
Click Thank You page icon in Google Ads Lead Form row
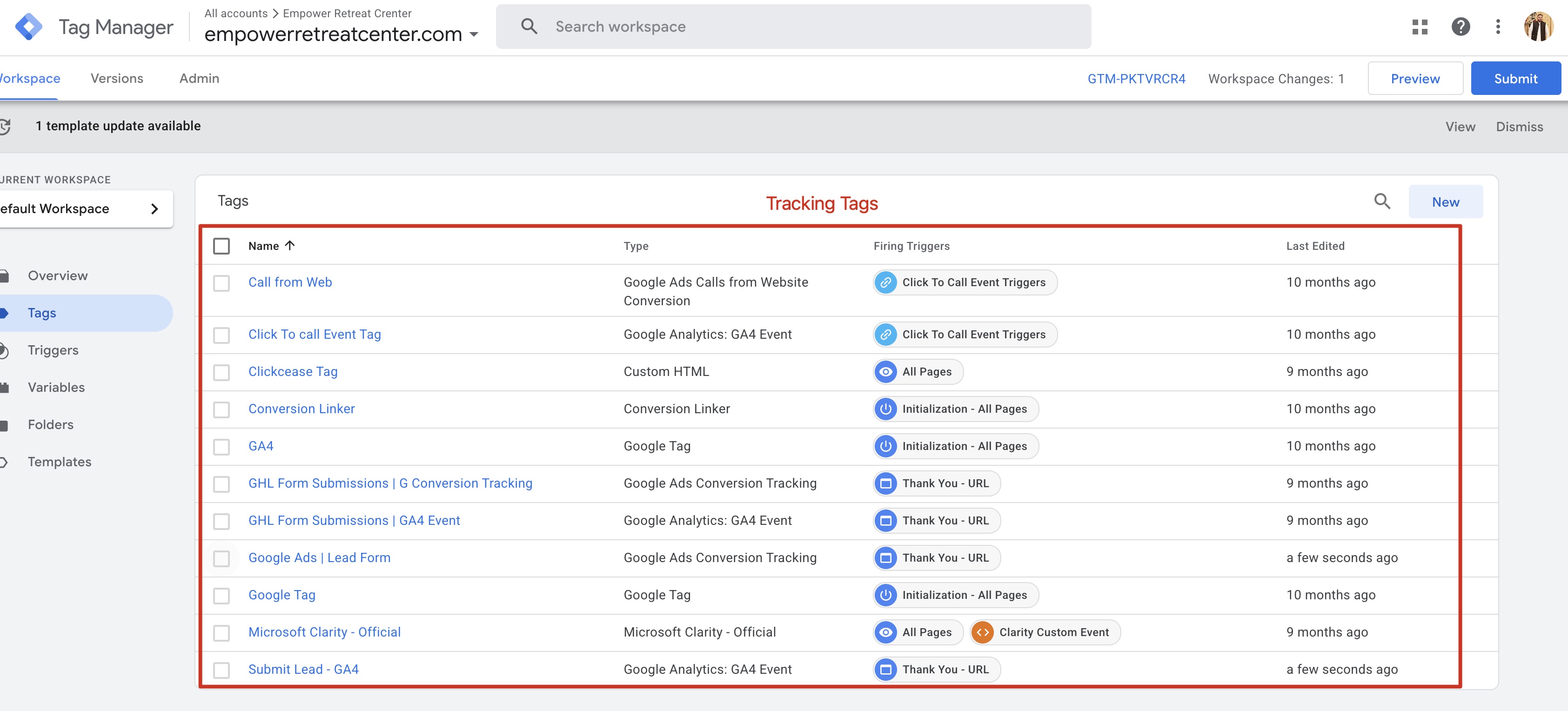click(885, 558)
